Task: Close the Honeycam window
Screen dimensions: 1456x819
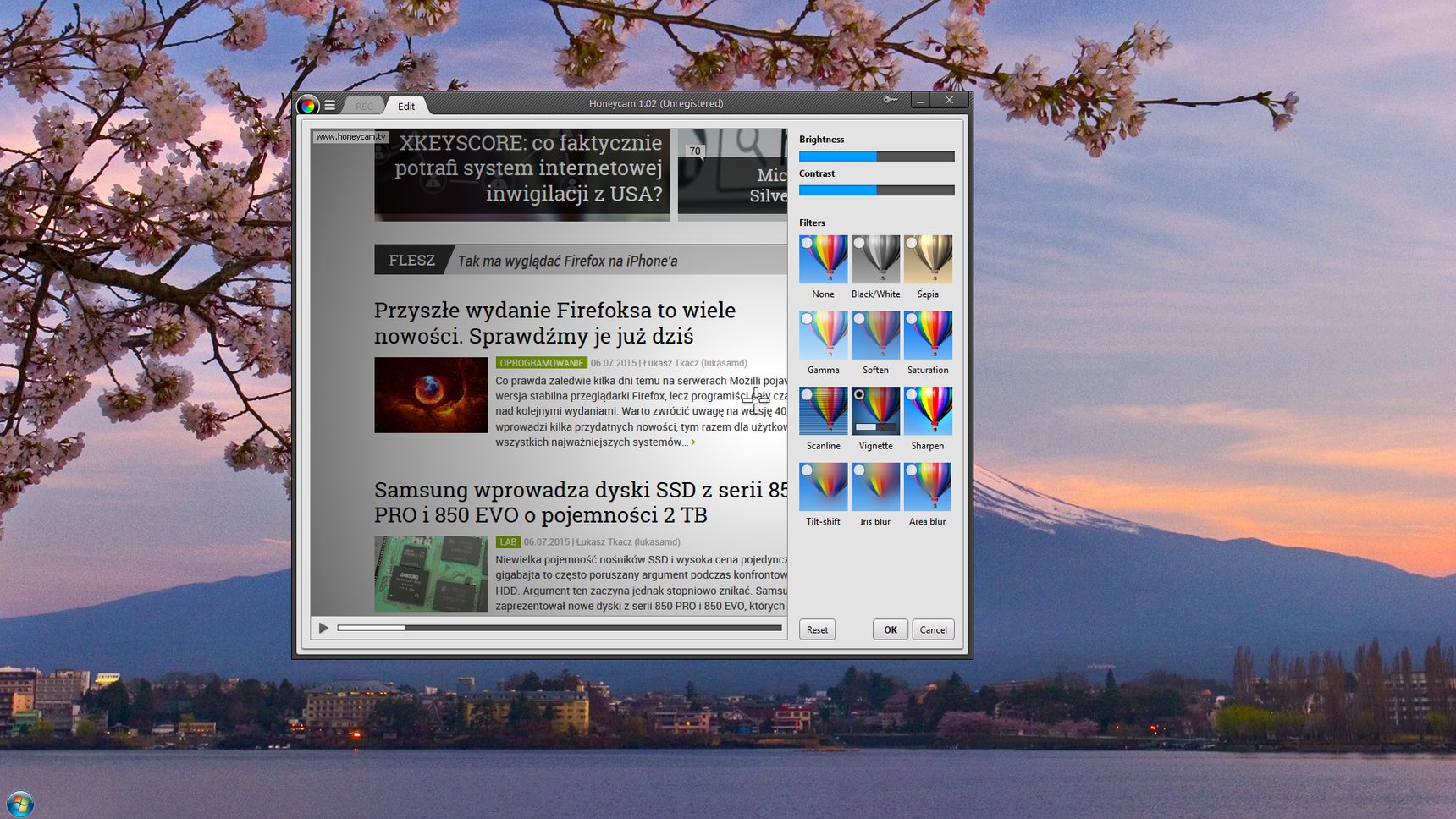Action: click(950, 101)
